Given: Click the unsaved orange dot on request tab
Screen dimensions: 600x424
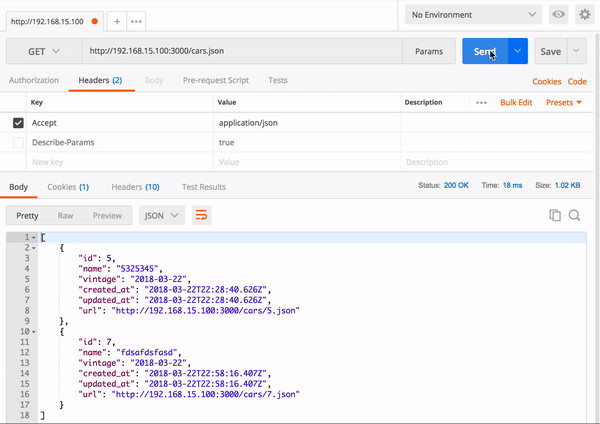Looking at the screenshot, I should [95, 21].
